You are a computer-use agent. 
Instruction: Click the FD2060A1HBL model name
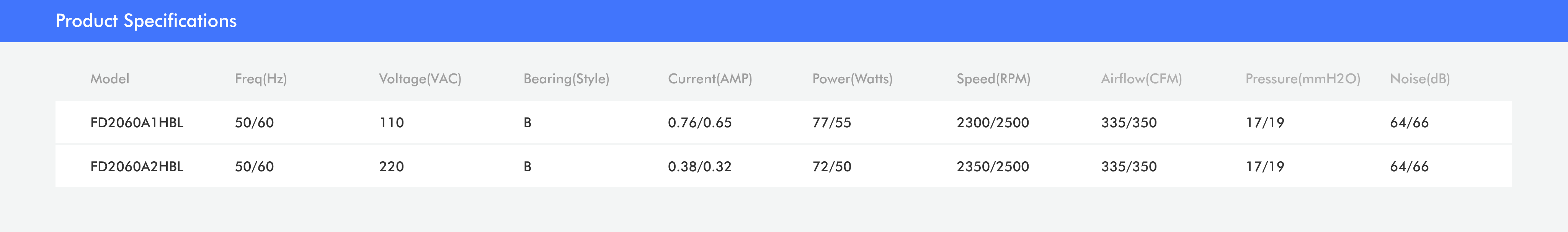(137, 123)
